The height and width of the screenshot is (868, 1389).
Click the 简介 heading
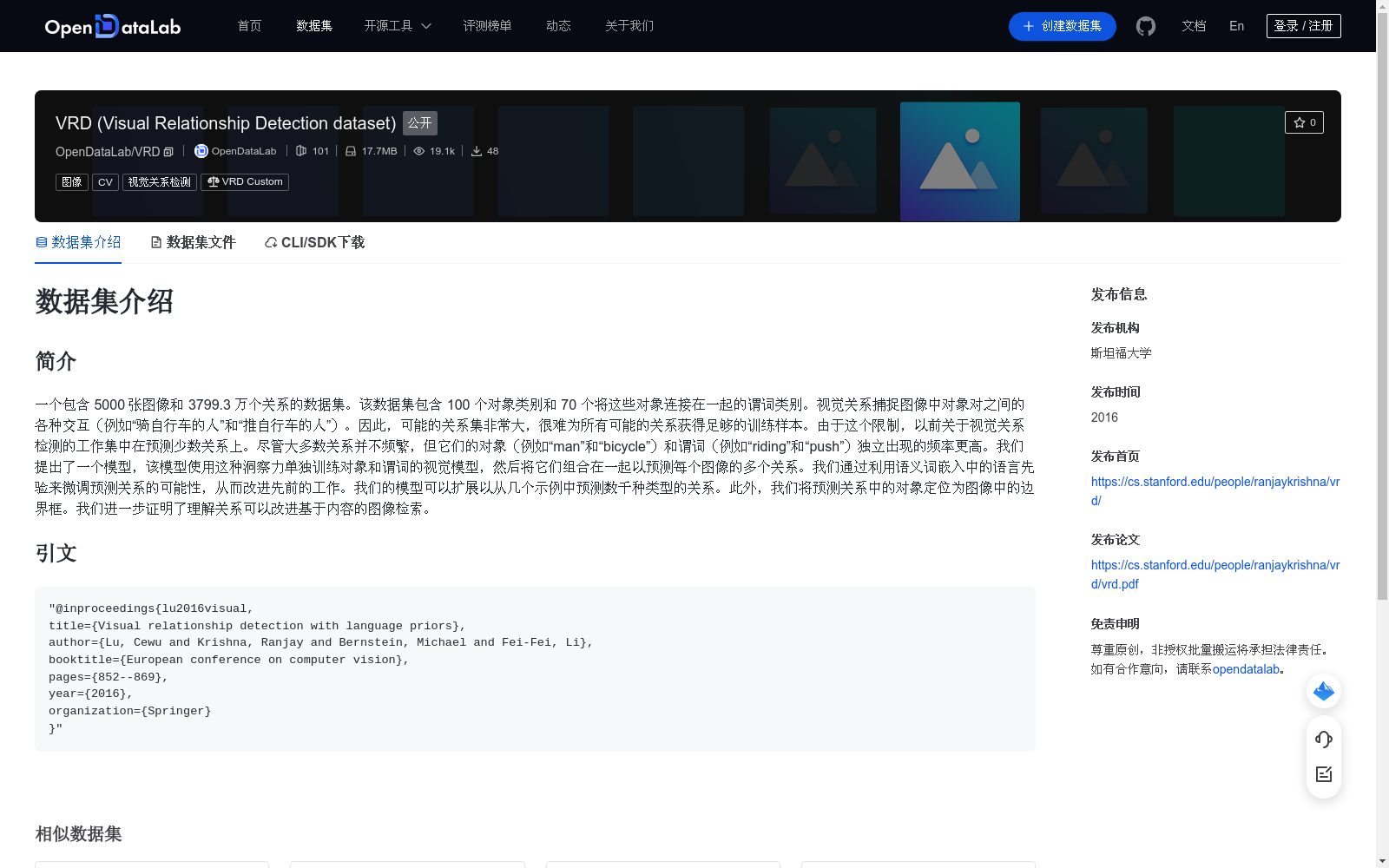(56, 361)
